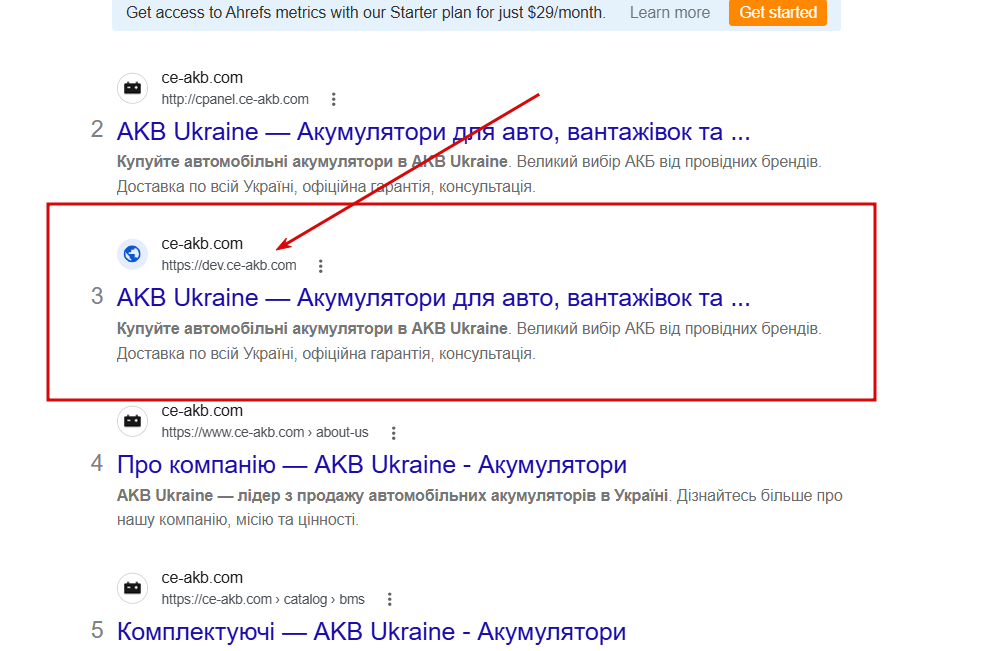
Task: Click the https://www.ce-akb.com › about-us URL
Action: point(265,433)
